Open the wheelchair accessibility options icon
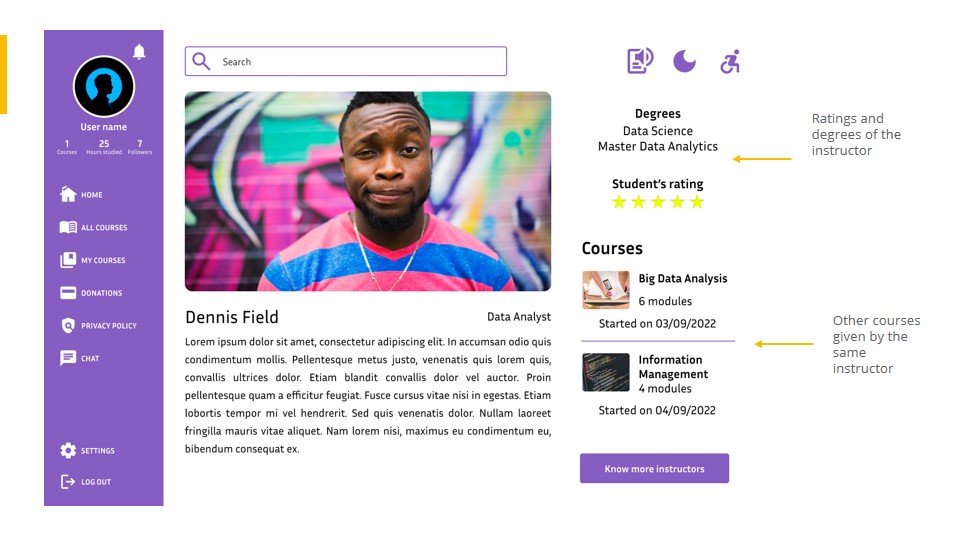The image size is (960, 540). pyautogui.click(x=730, y=62)
